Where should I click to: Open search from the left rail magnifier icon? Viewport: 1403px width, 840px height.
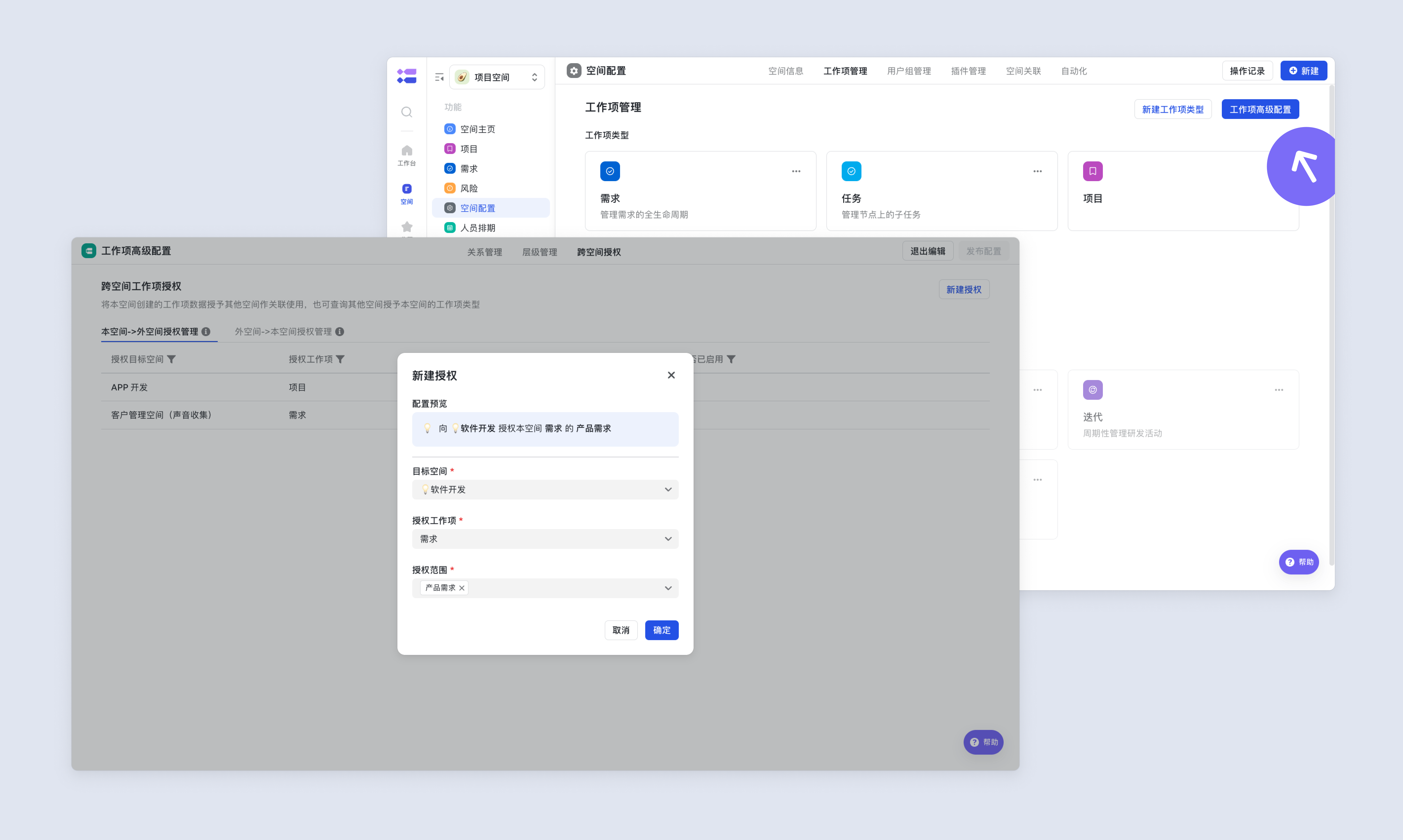407,112
